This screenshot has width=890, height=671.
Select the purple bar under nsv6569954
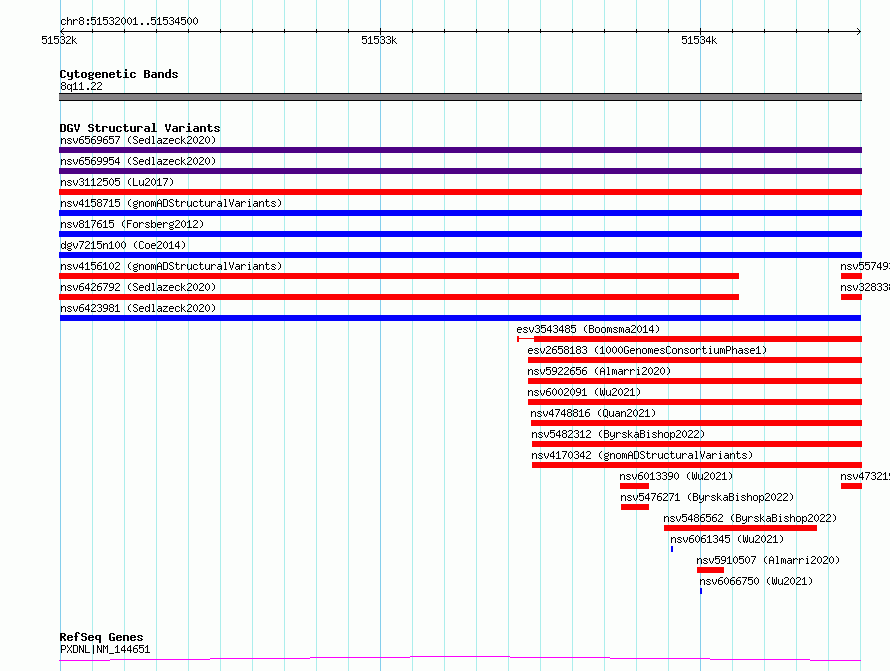[460, 171]
